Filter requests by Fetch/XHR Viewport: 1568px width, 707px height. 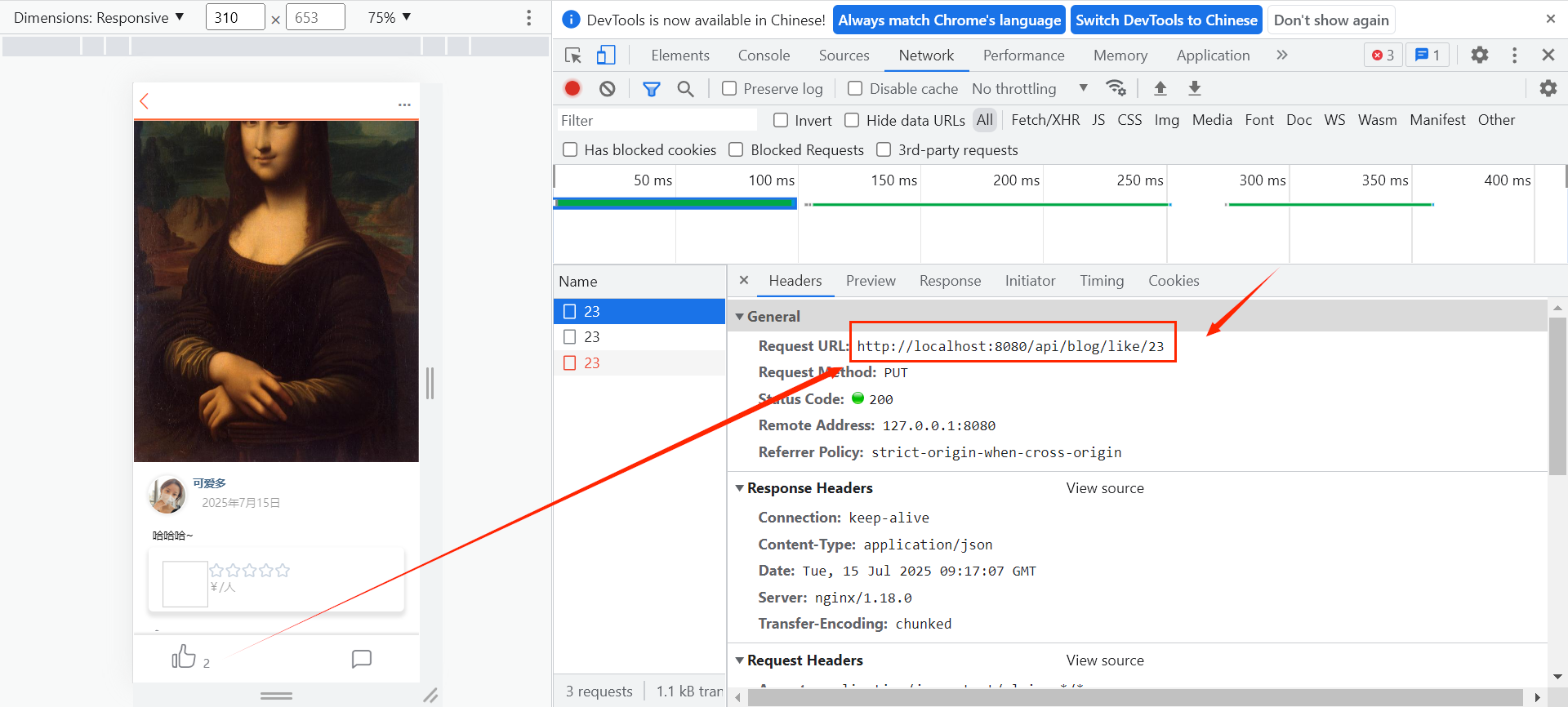pos(1045,120)
